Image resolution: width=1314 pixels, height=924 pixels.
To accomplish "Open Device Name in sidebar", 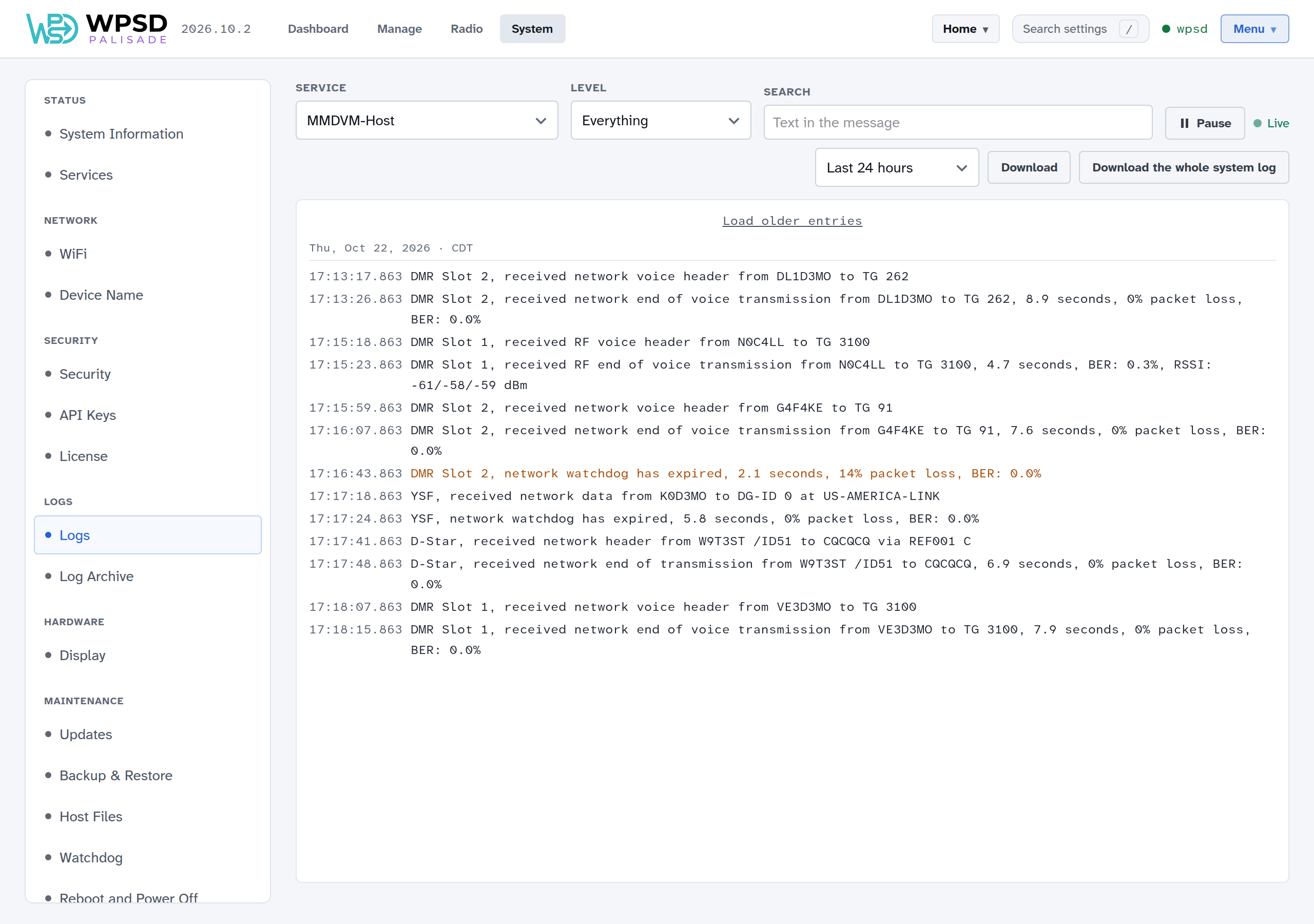I will point(148,295).
